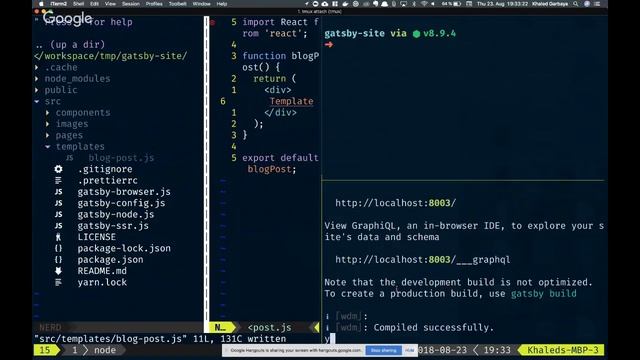Open Spotlight search magnifier in menu bar
The height and width of the screenshot is (360, 640).
[576, 4]
